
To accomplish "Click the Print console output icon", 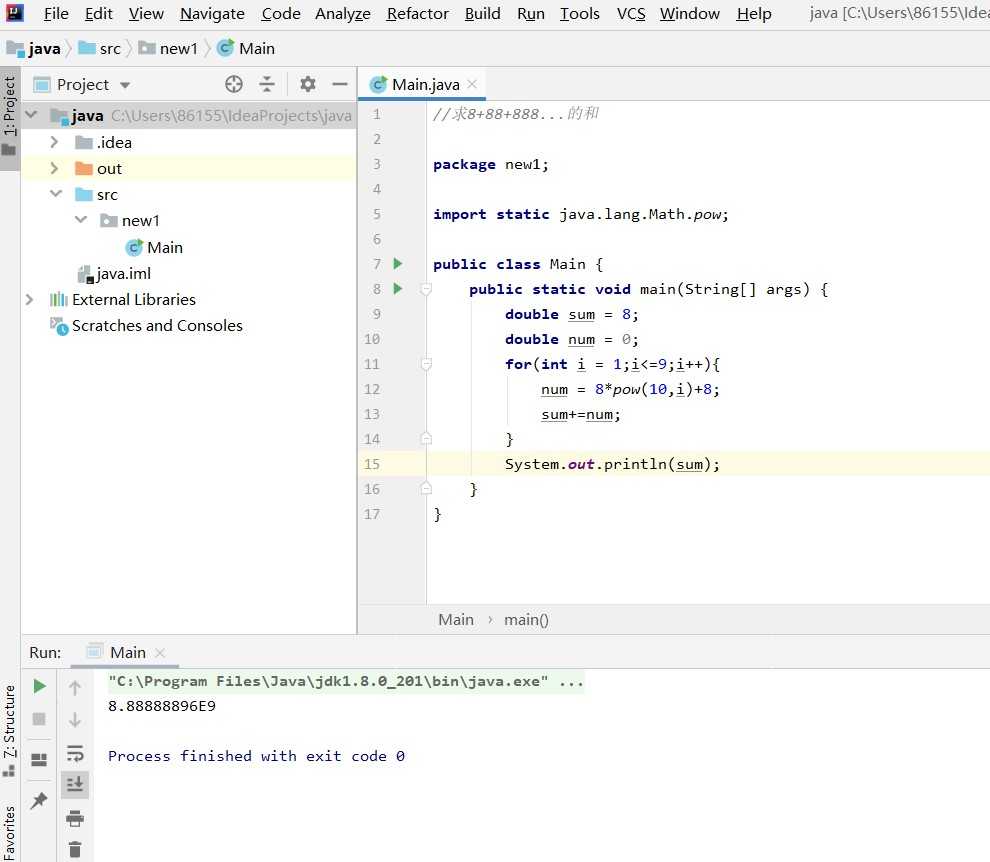I will 75,819.
